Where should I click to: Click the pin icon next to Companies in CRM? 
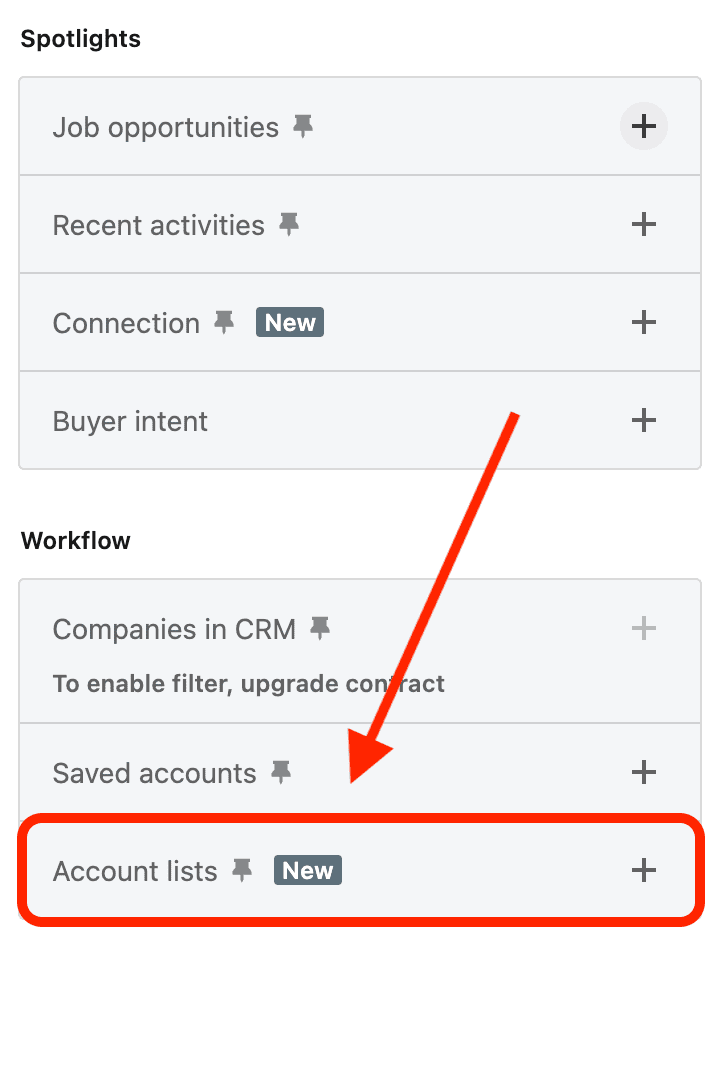point(320,629)
